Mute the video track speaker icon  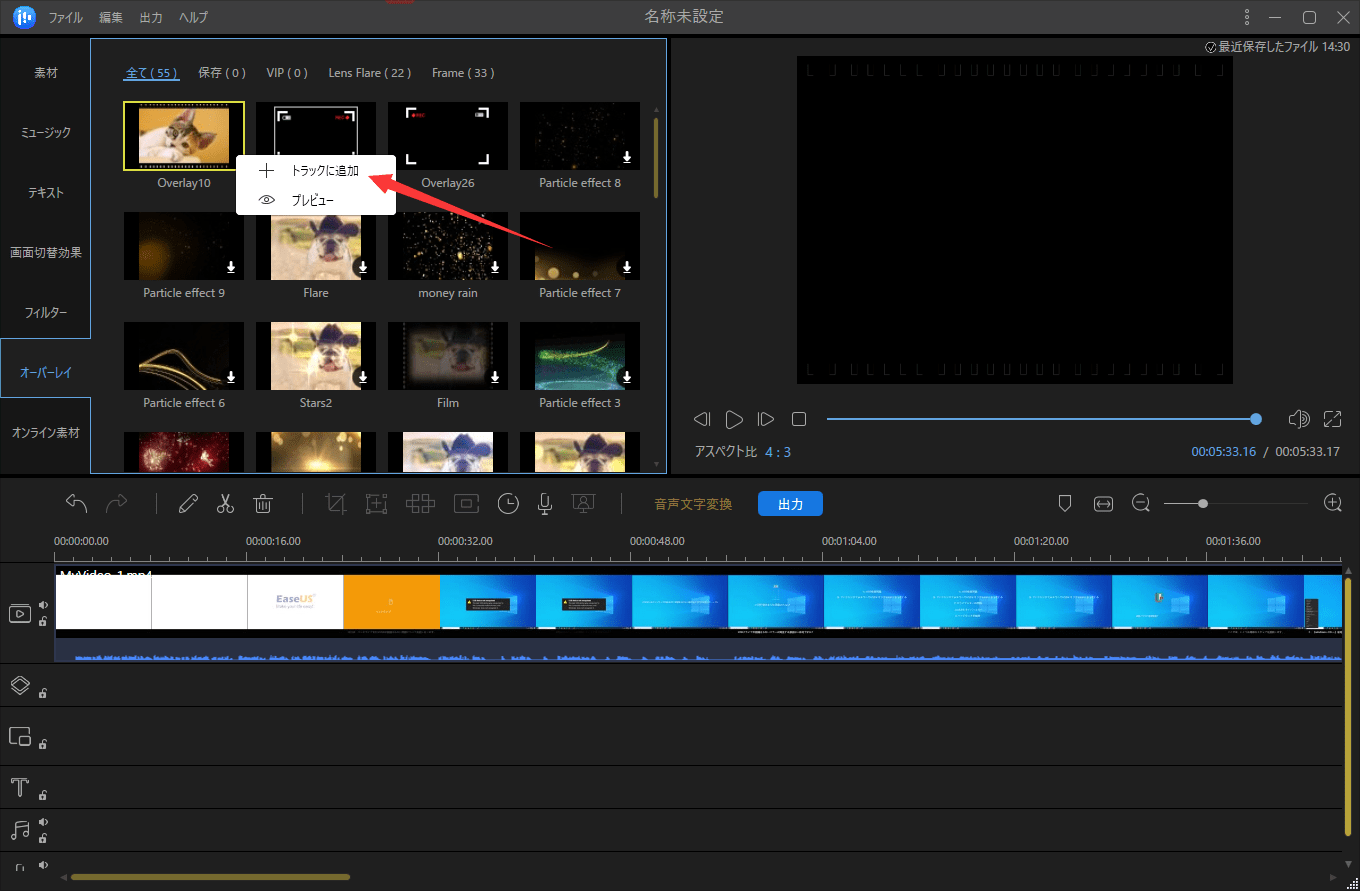pos(43,605)
